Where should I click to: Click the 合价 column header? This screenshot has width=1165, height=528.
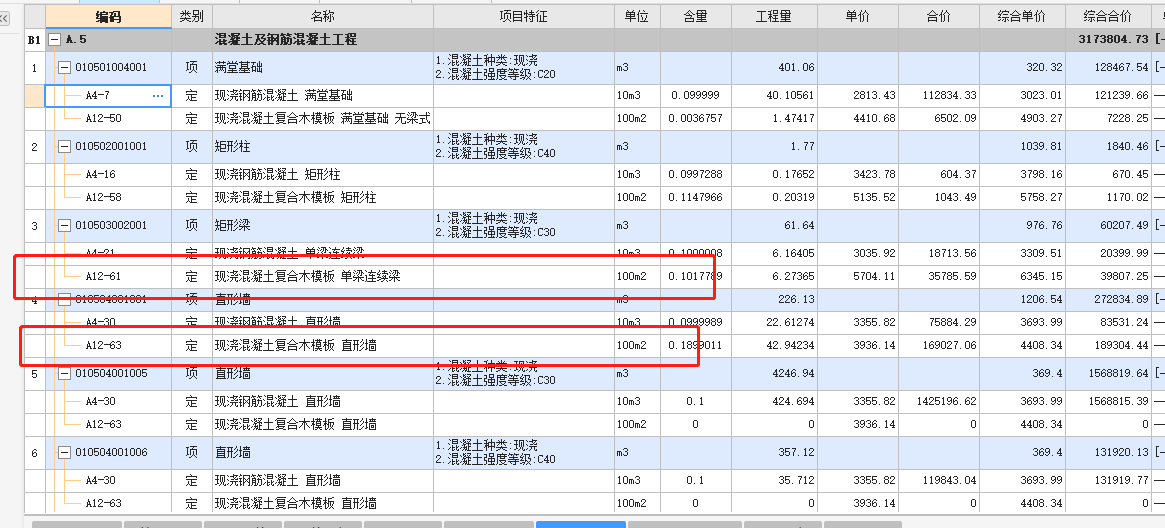click(x=939, y=16)
